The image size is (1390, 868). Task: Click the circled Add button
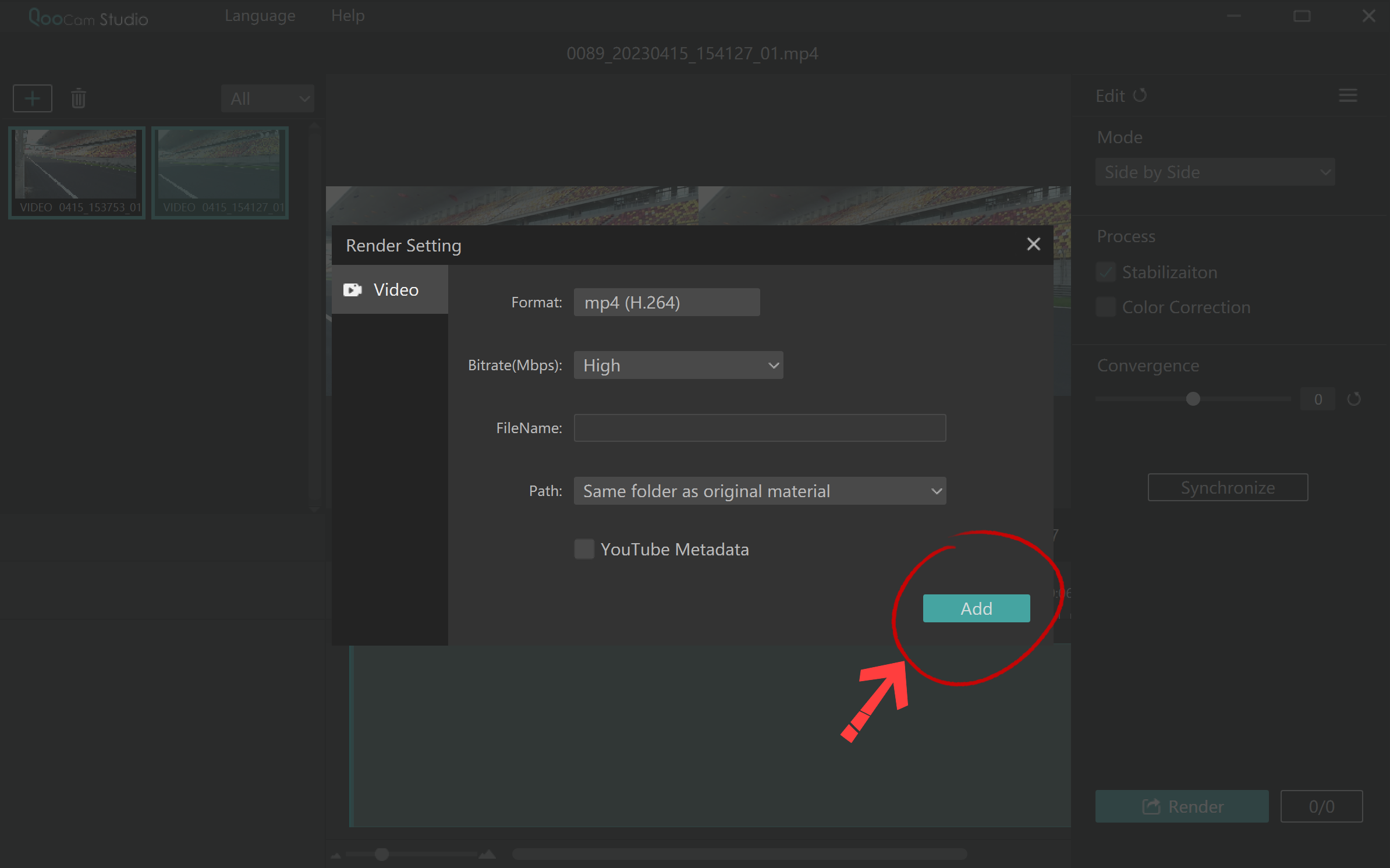click(x=976, y=608)
